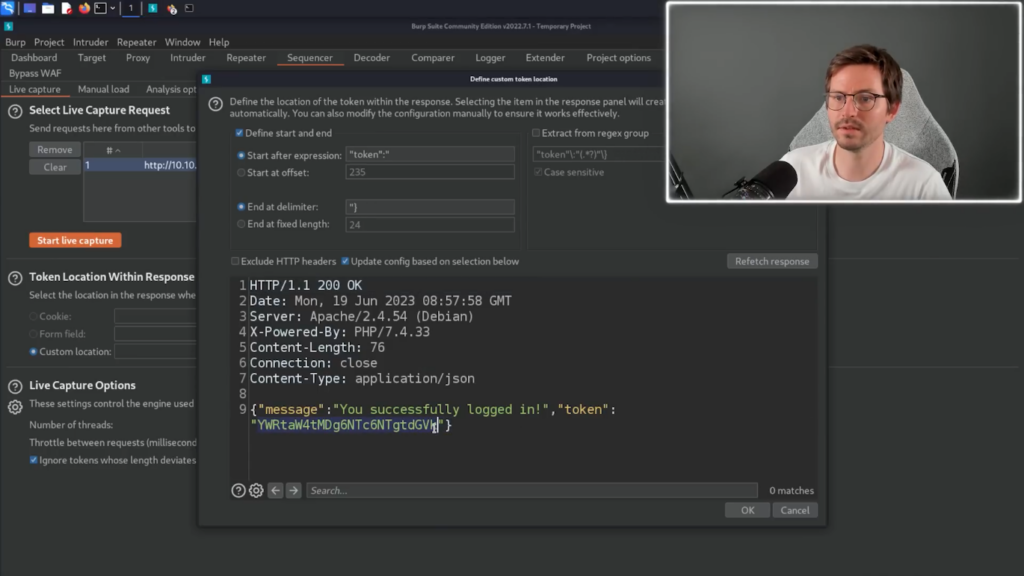1024x576 pixels.
Task: Select the Custom location radio button
Action: [x=33, y=351]
